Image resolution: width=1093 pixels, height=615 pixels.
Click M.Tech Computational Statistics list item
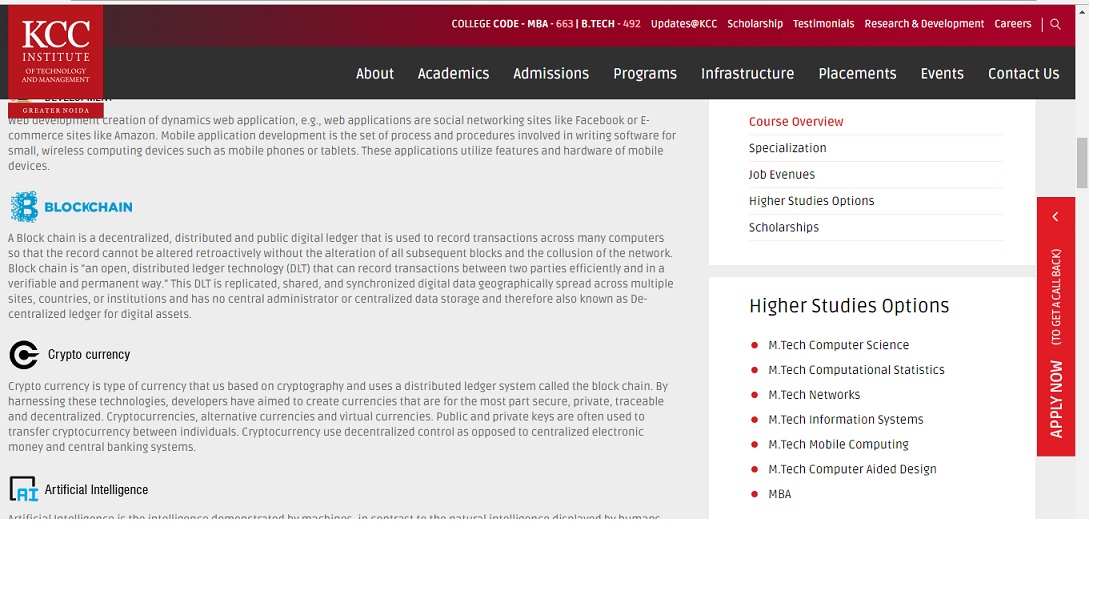click(x=856, y=370)
